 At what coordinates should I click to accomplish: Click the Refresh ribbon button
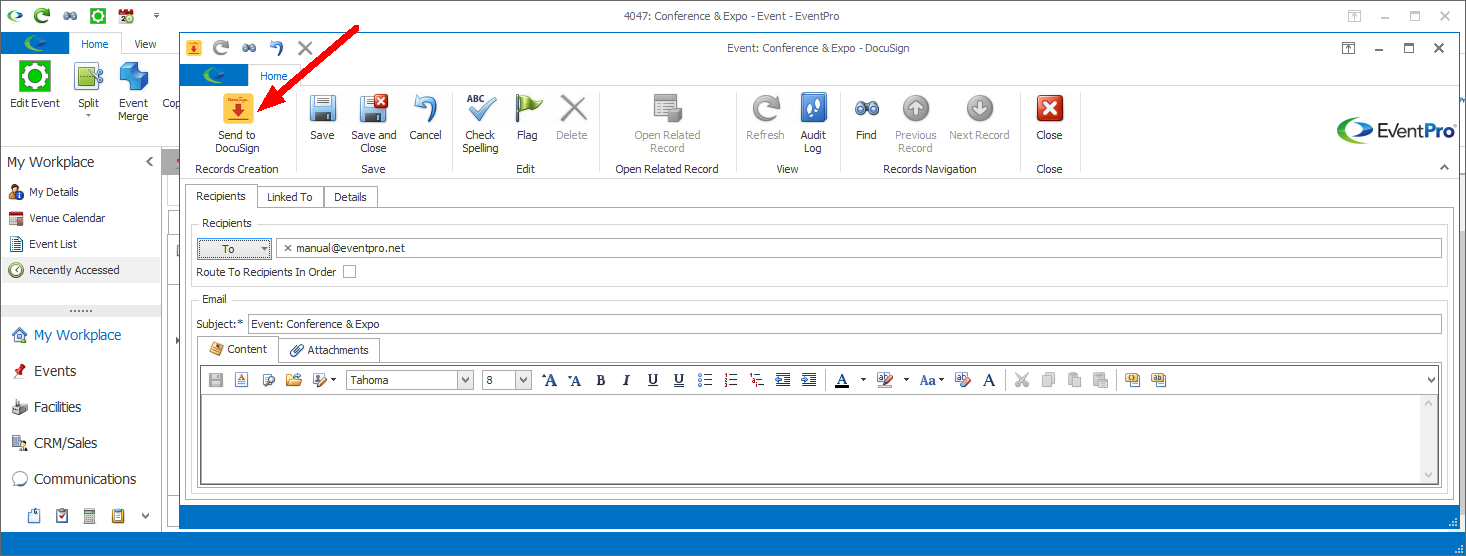click(x=765, y=118)
